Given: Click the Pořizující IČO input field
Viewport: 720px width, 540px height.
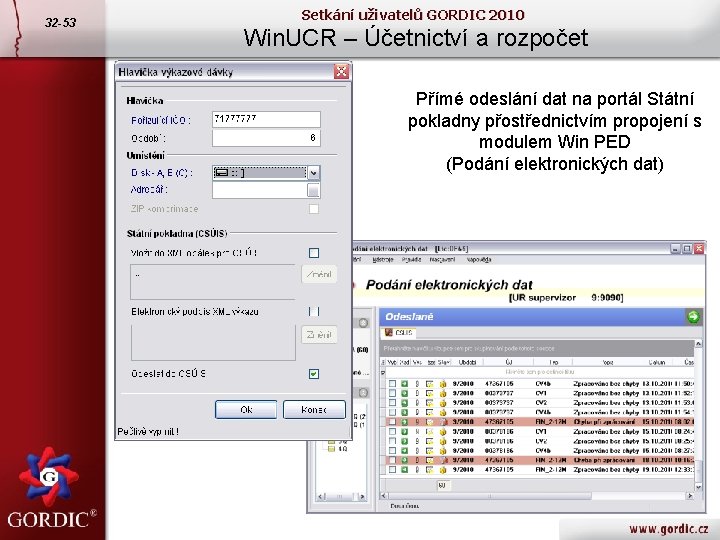Looking at the screenshot, I should (x=266, y=119).
